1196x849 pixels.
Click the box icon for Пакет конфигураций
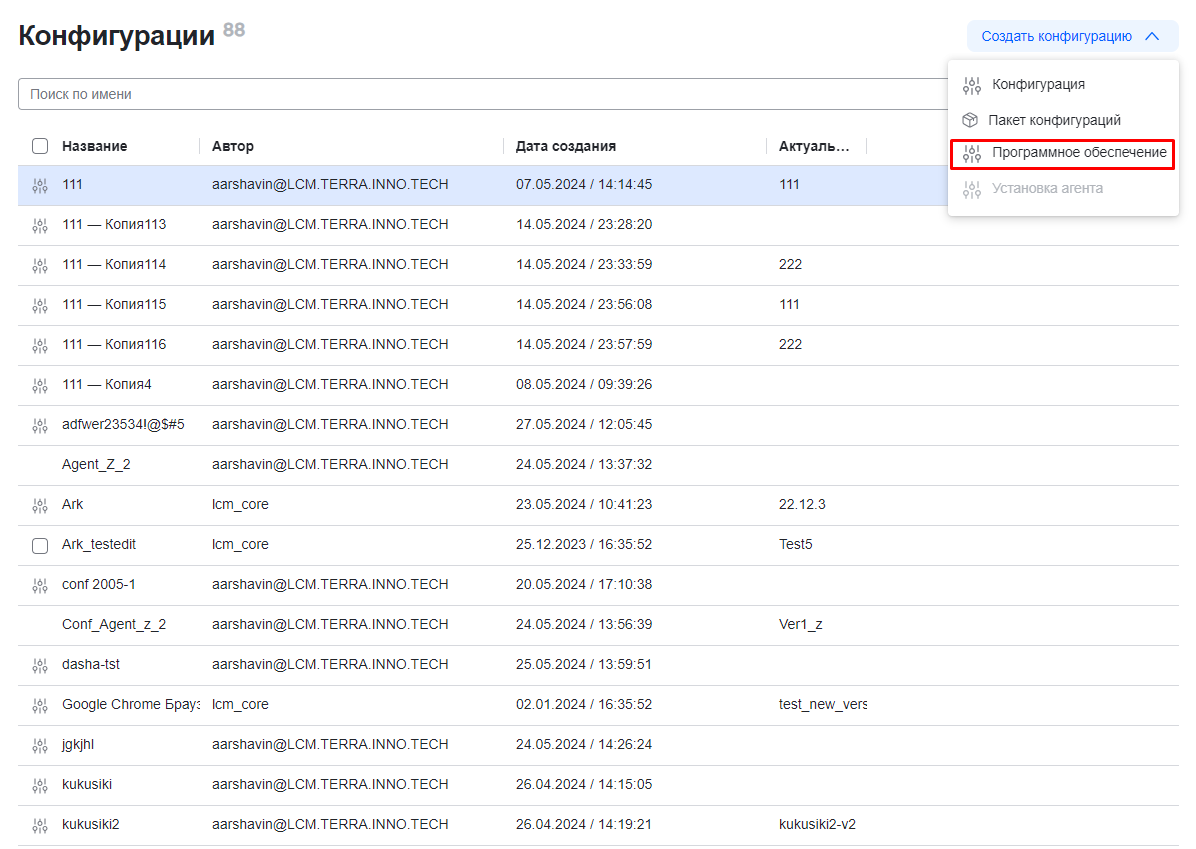click(970, 120)
